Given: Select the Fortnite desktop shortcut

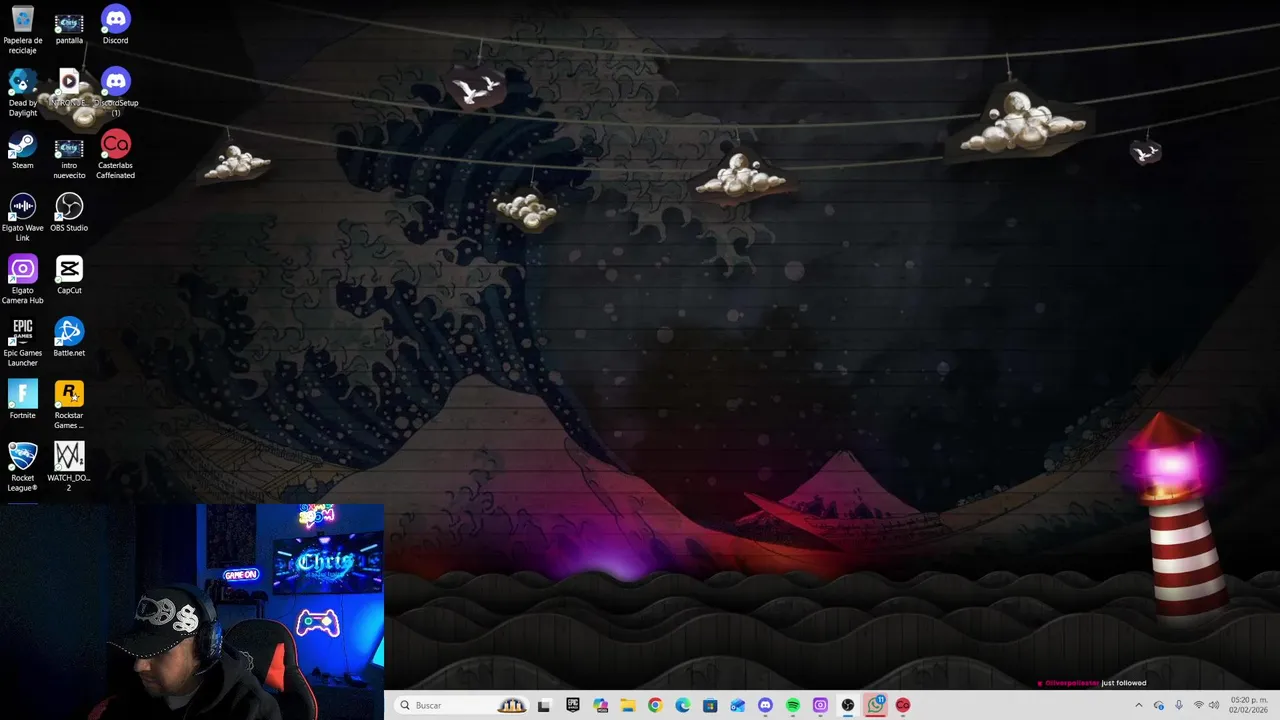Looking at the screenshot, I should tap(22, 400).
